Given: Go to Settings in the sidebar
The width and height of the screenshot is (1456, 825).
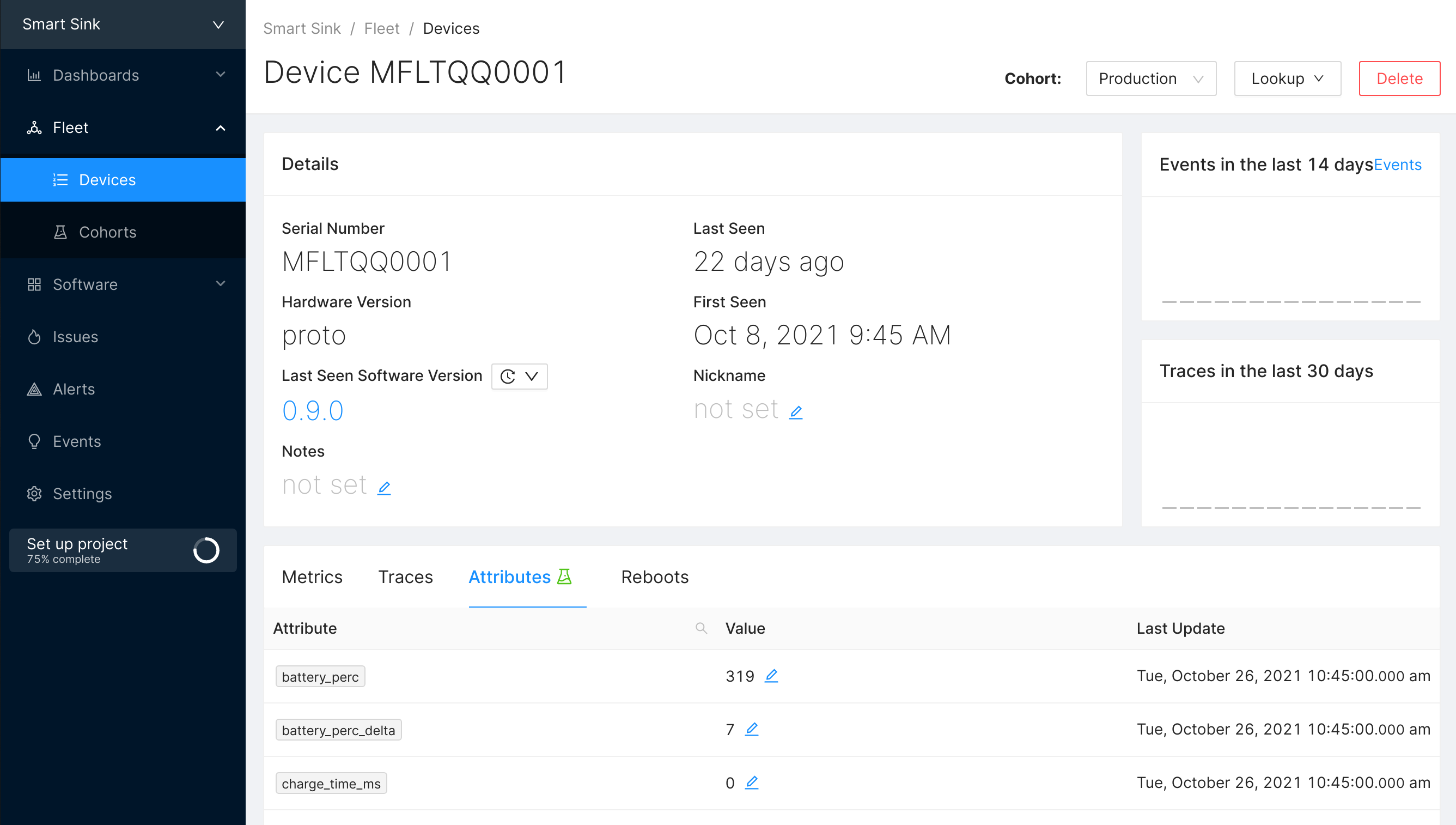Looking at the screenshot, I should click(82, 494).
